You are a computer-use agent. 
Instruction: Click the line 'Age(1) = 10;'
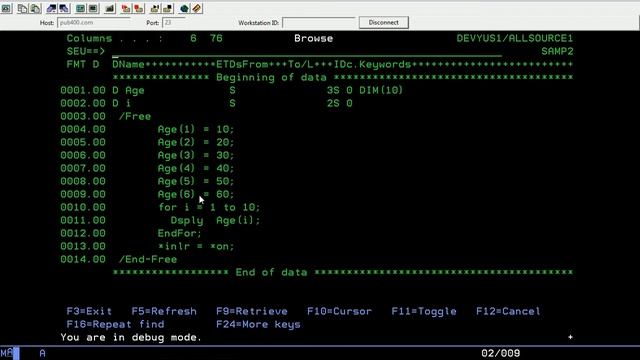pos(196,130)
